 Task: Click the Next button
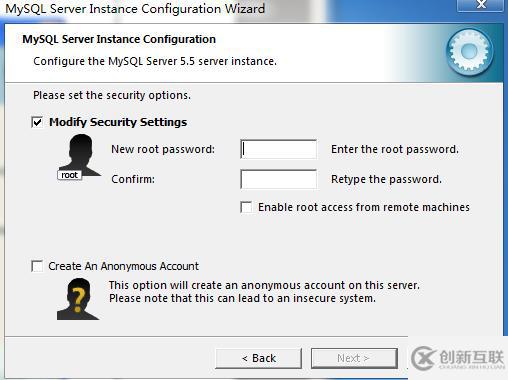(x=354, y=358)
